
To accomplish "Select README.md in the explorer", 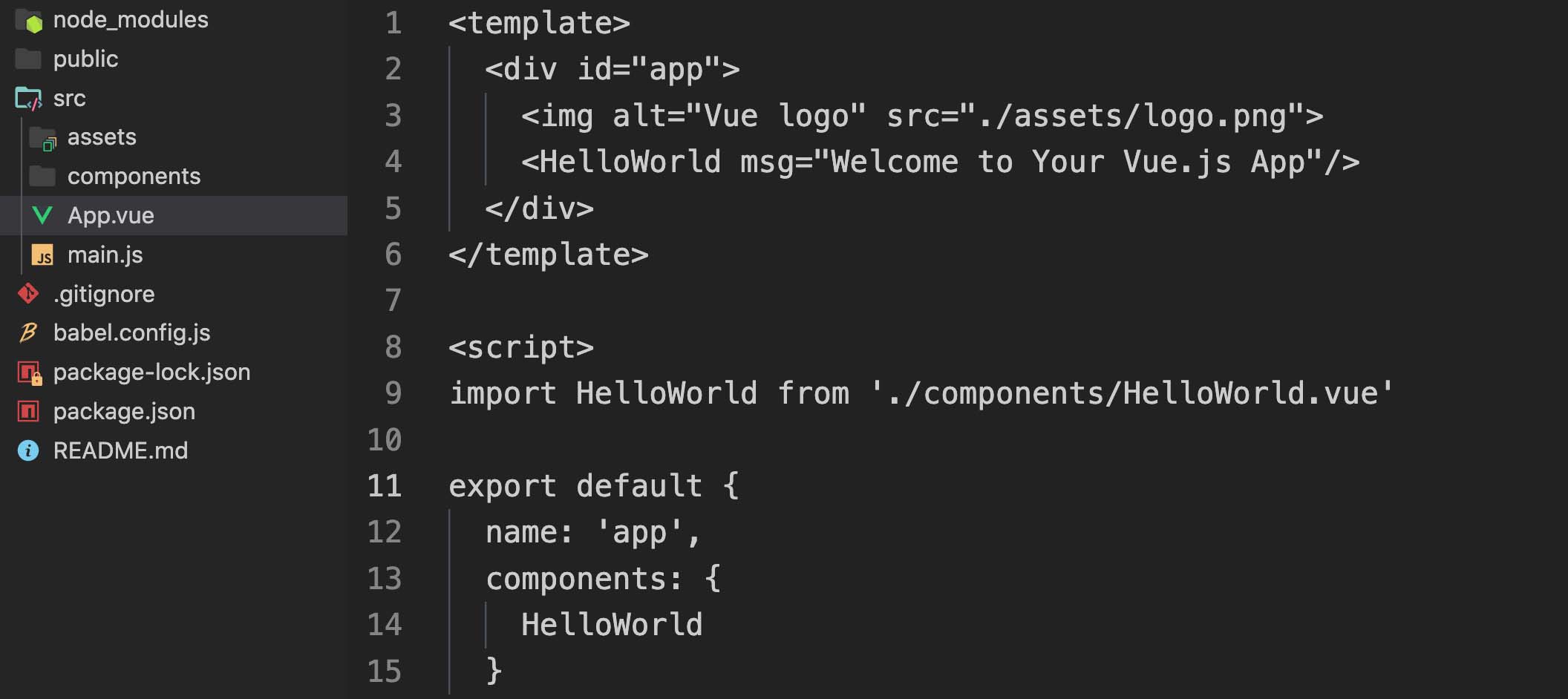I will click(121, 450).
